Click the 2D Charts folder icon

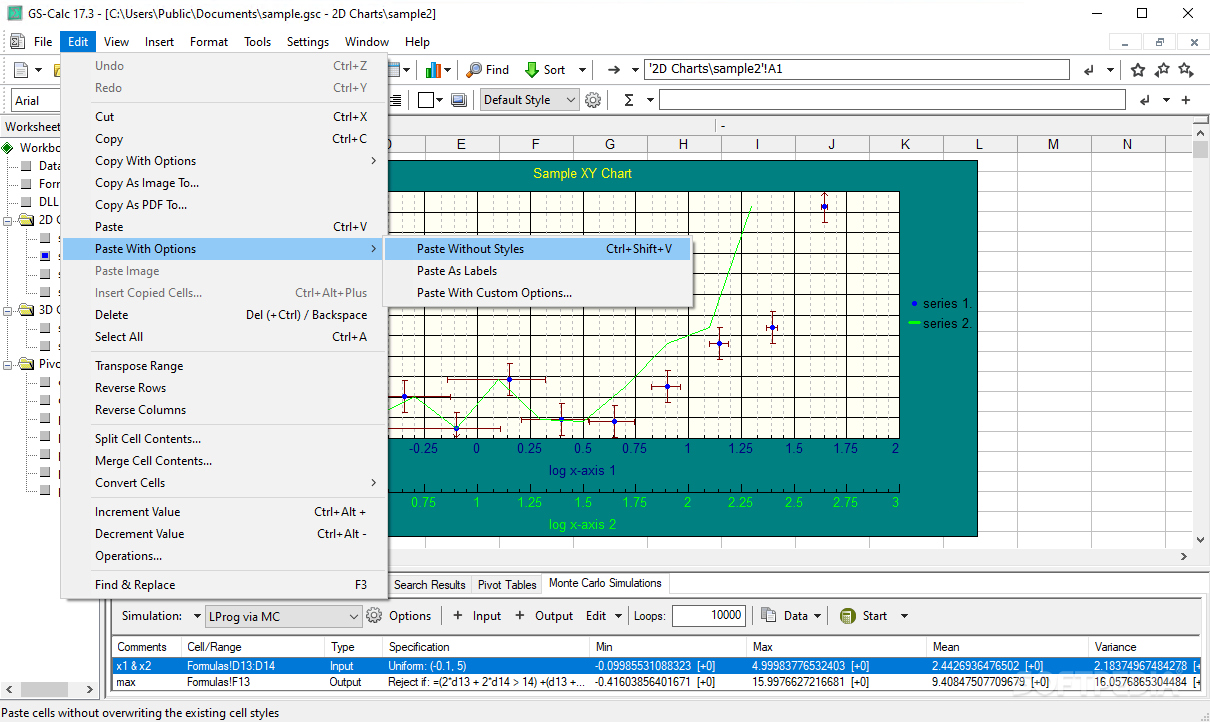[25, 220]
